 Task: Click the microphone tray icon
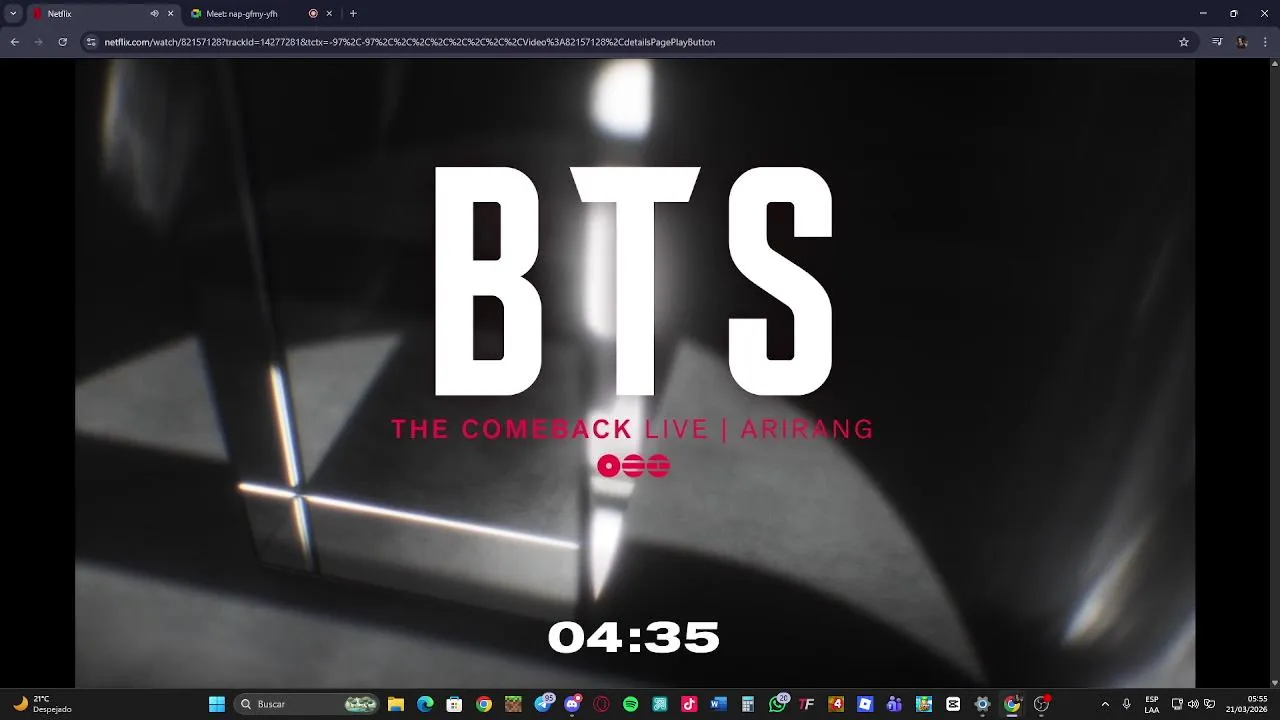pos(1127,704)
